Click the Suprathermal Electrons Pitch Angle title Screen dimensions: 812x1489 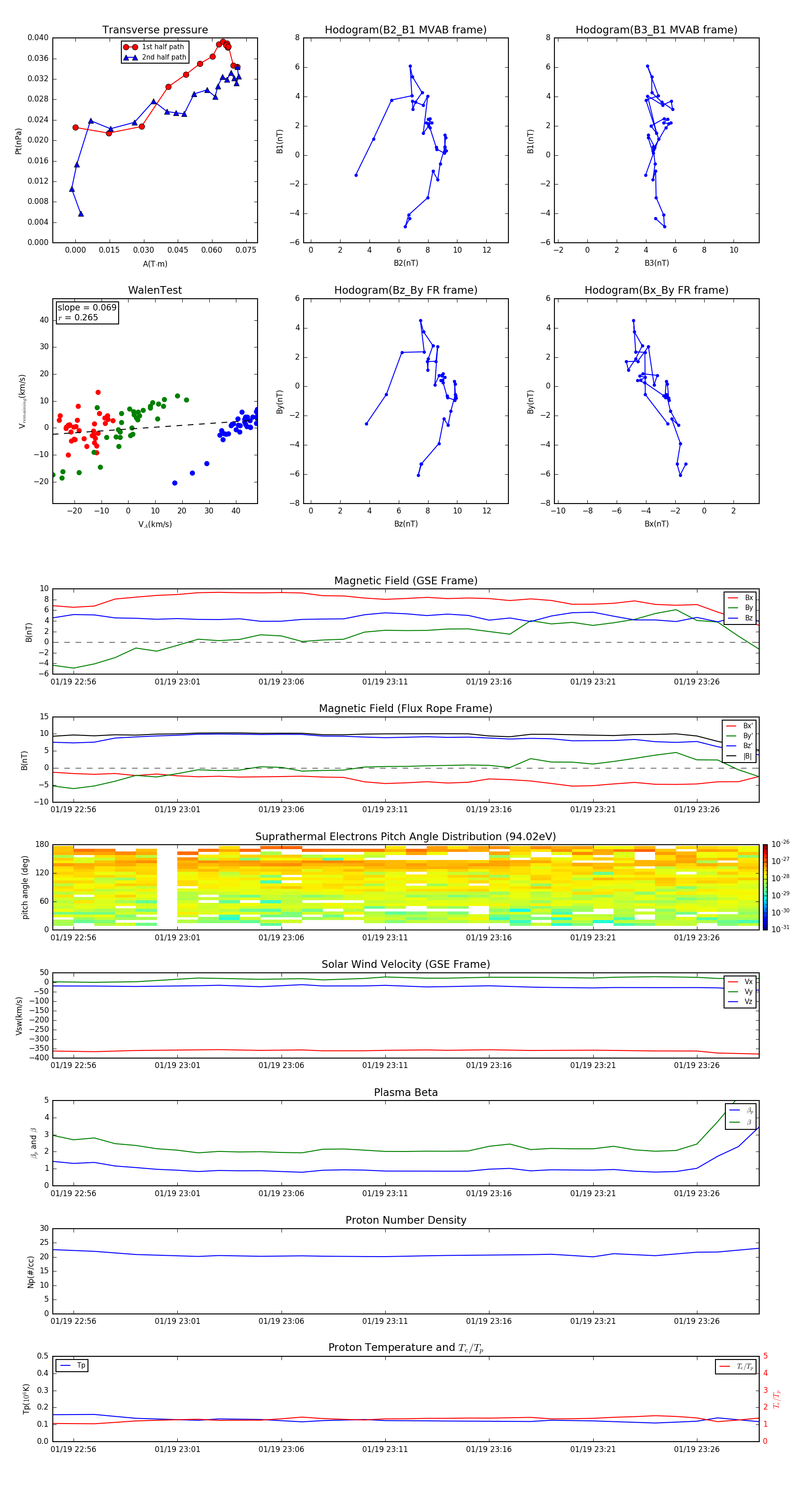coord(406,837)
